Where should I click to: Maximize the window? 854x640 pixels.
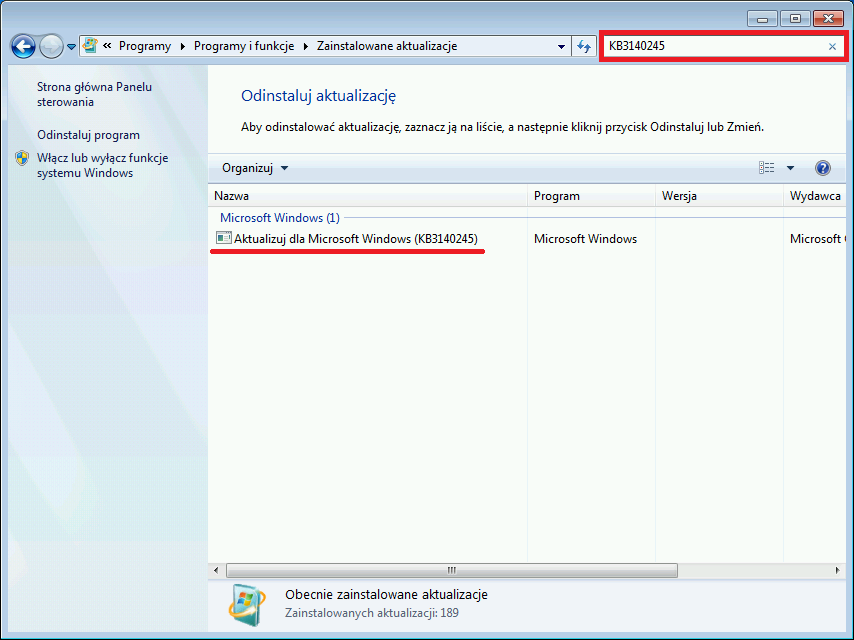tap(795, 19)
